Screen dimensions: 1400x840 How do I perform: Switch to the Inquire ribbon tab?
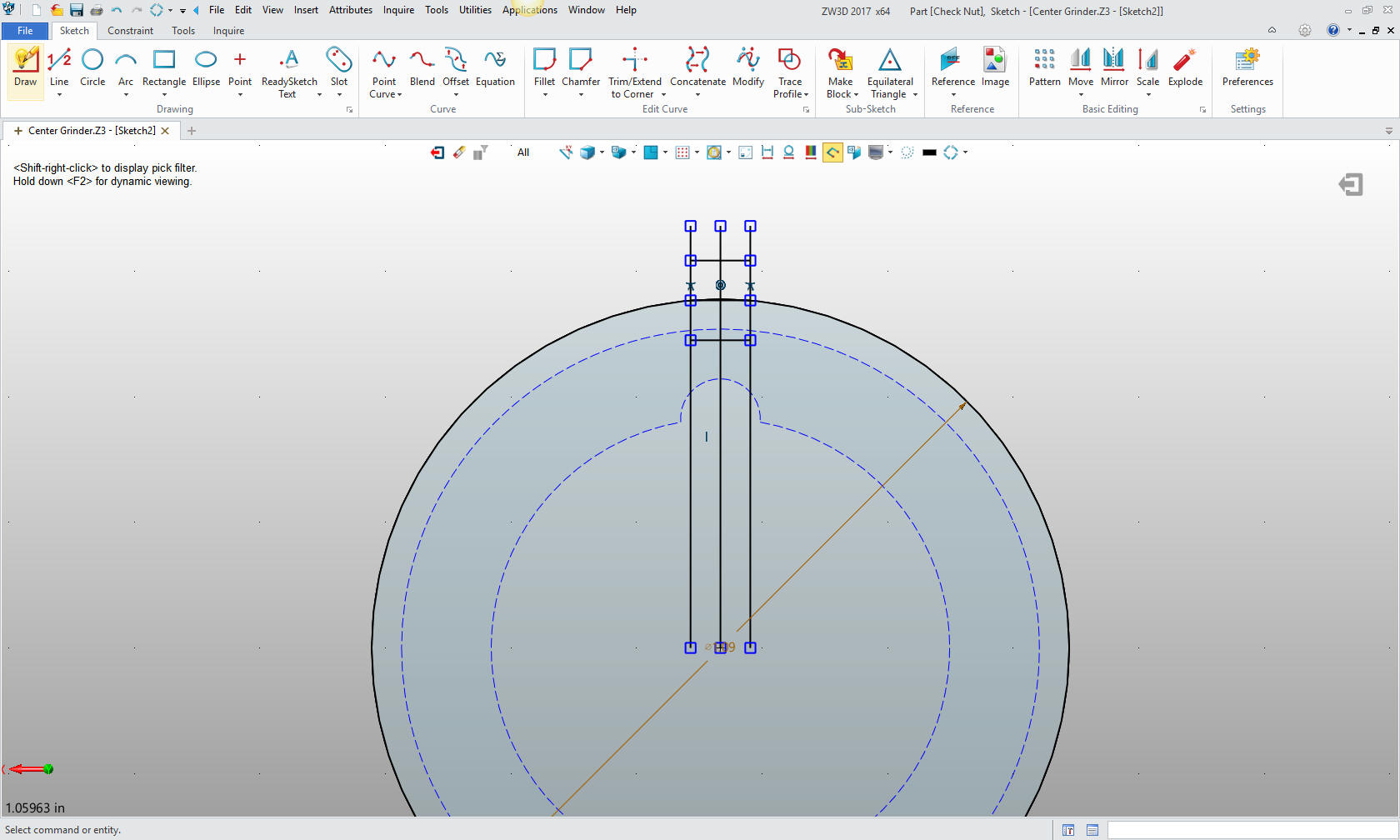coord(228,31)
